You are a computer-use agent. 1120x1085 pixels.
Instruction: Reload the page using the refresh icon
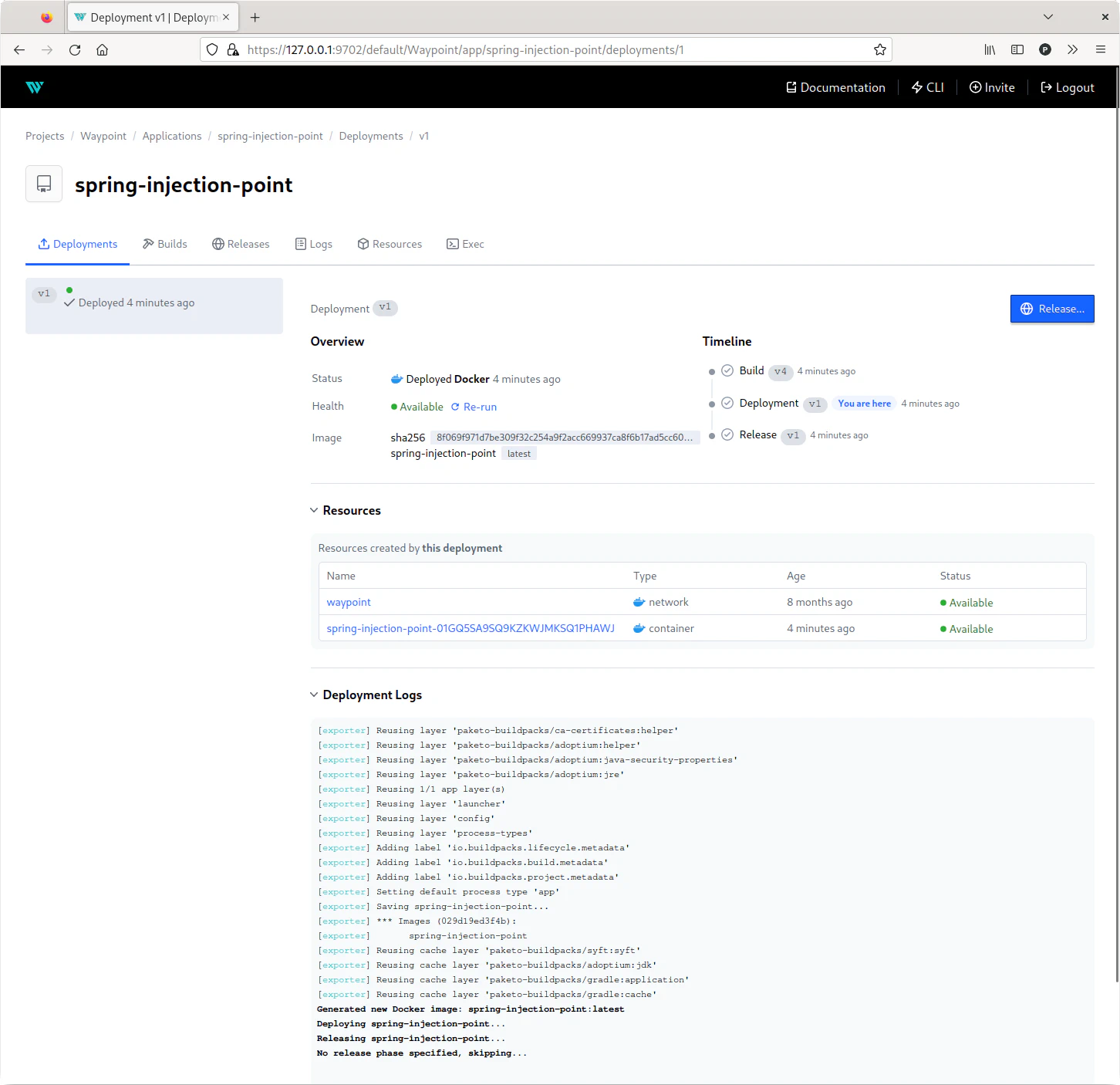click(75, 50)
